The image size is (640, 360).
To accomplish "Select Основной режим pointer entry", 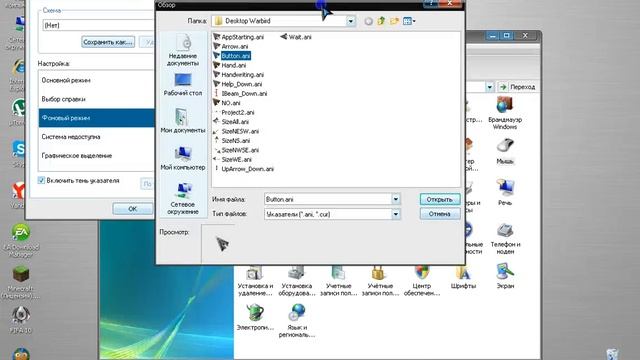I will (96, 80).
